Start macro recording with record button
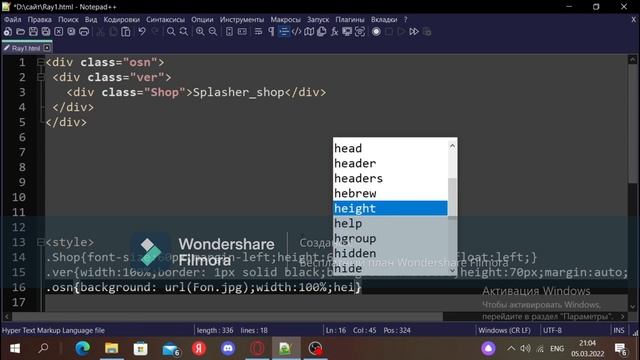 (x=376, y=31)
